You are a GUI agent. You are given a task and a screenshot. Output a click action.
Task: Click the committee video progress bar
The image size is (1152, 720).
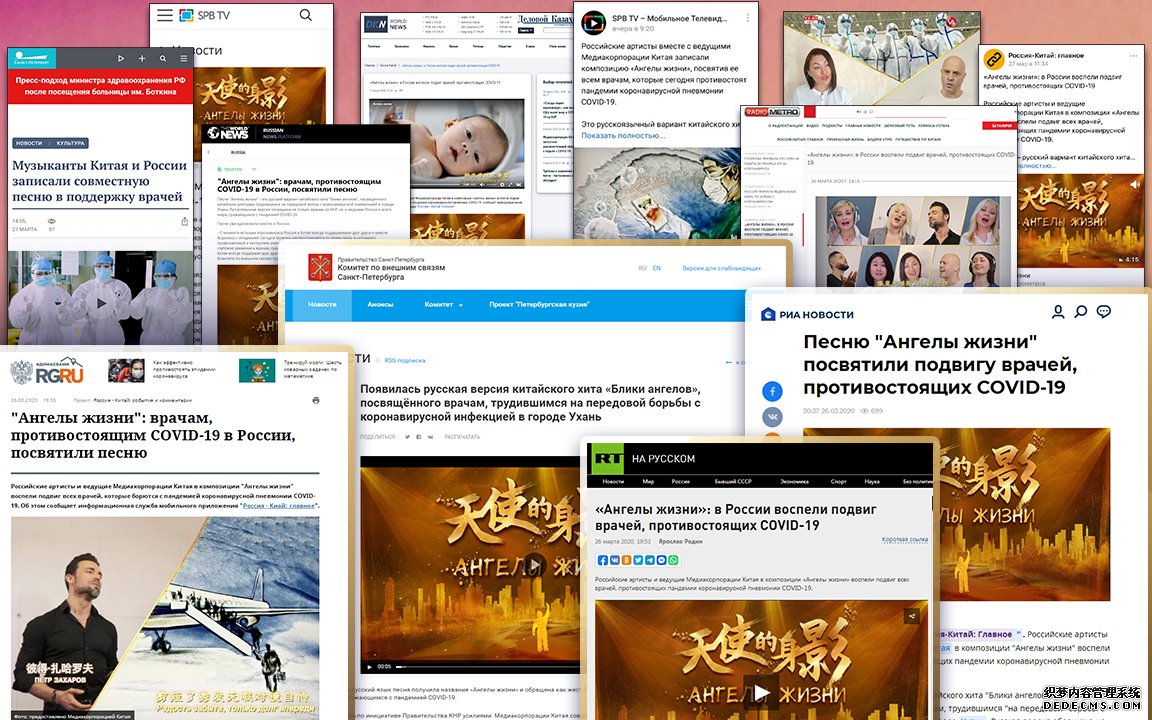[x=480, y=666]
